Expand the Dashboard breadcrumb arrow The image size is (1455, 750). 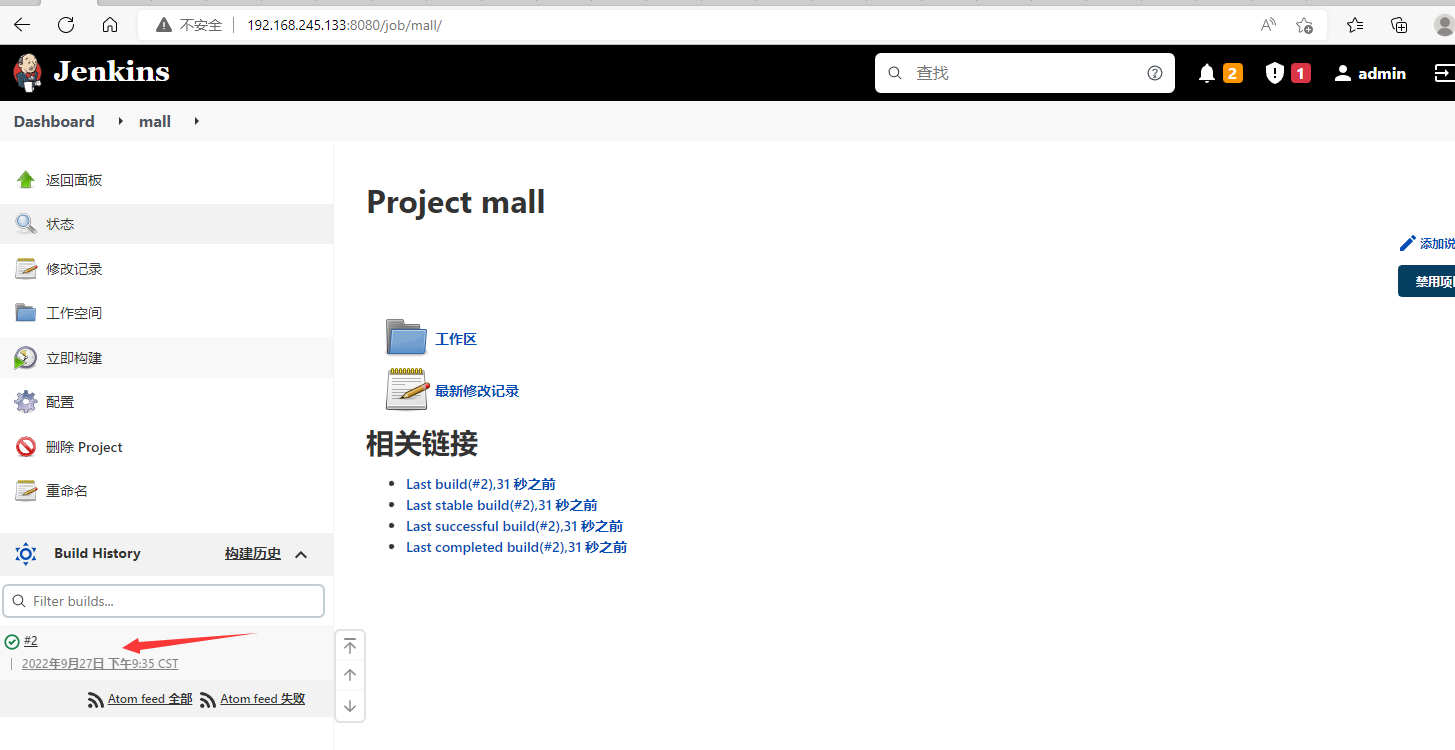coord(121,121)
